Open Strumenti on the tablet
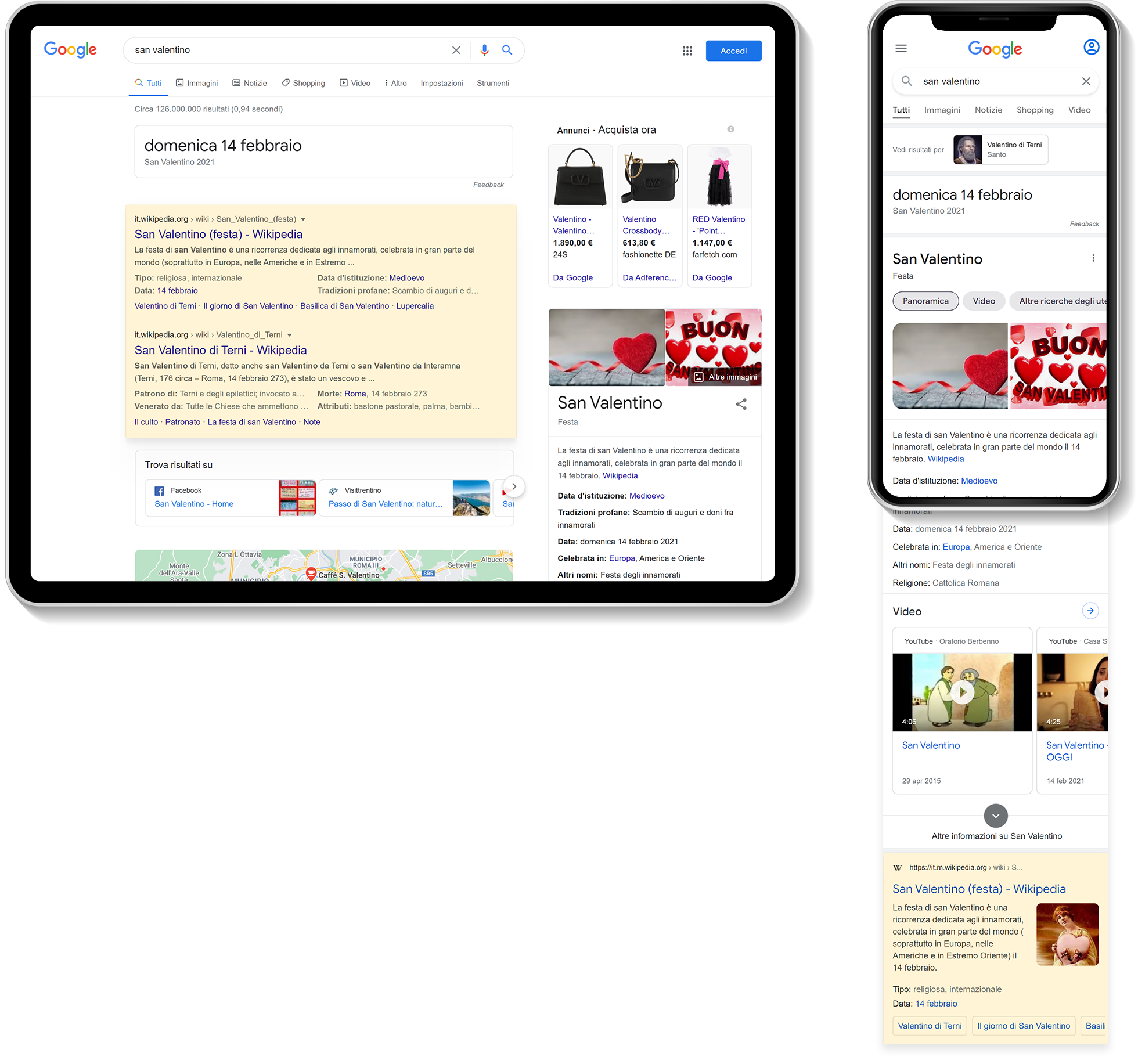The height and width of the screenshot is (1064, 1138). pos(493,83)
